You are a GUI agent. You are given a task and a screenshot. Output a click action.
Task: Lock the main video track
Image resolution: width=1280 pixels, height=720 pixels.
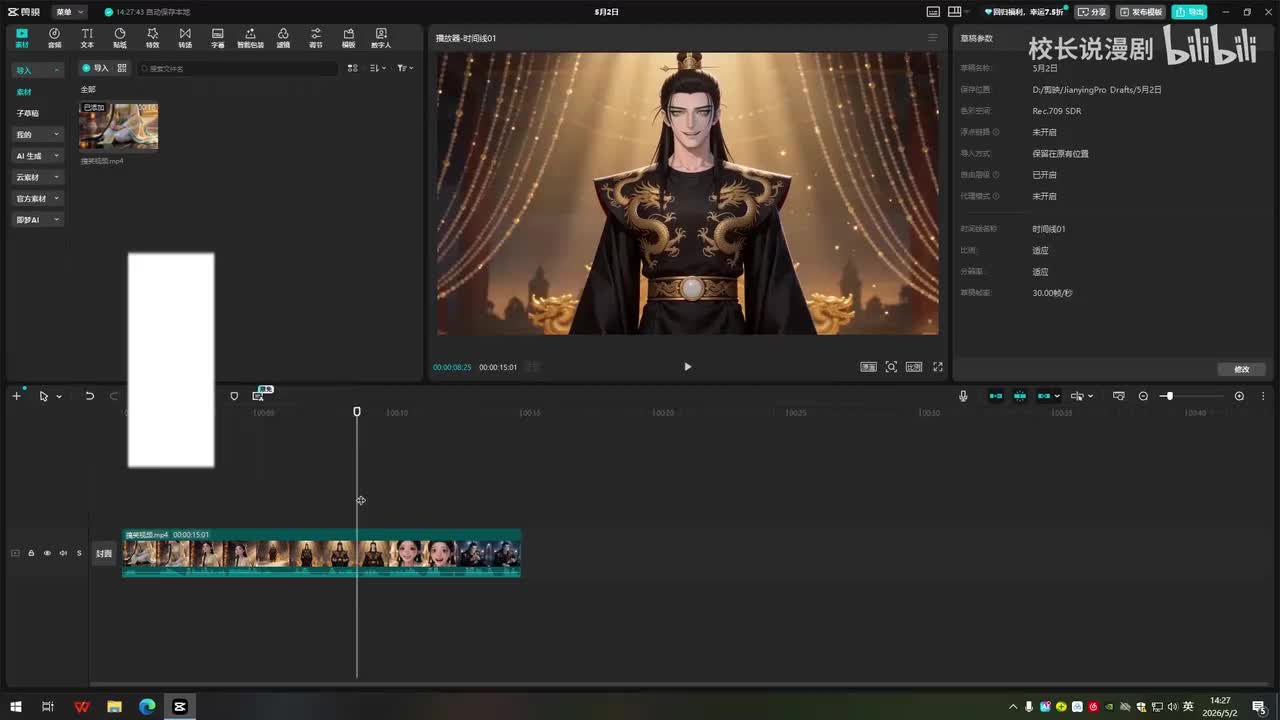(31, 553)
